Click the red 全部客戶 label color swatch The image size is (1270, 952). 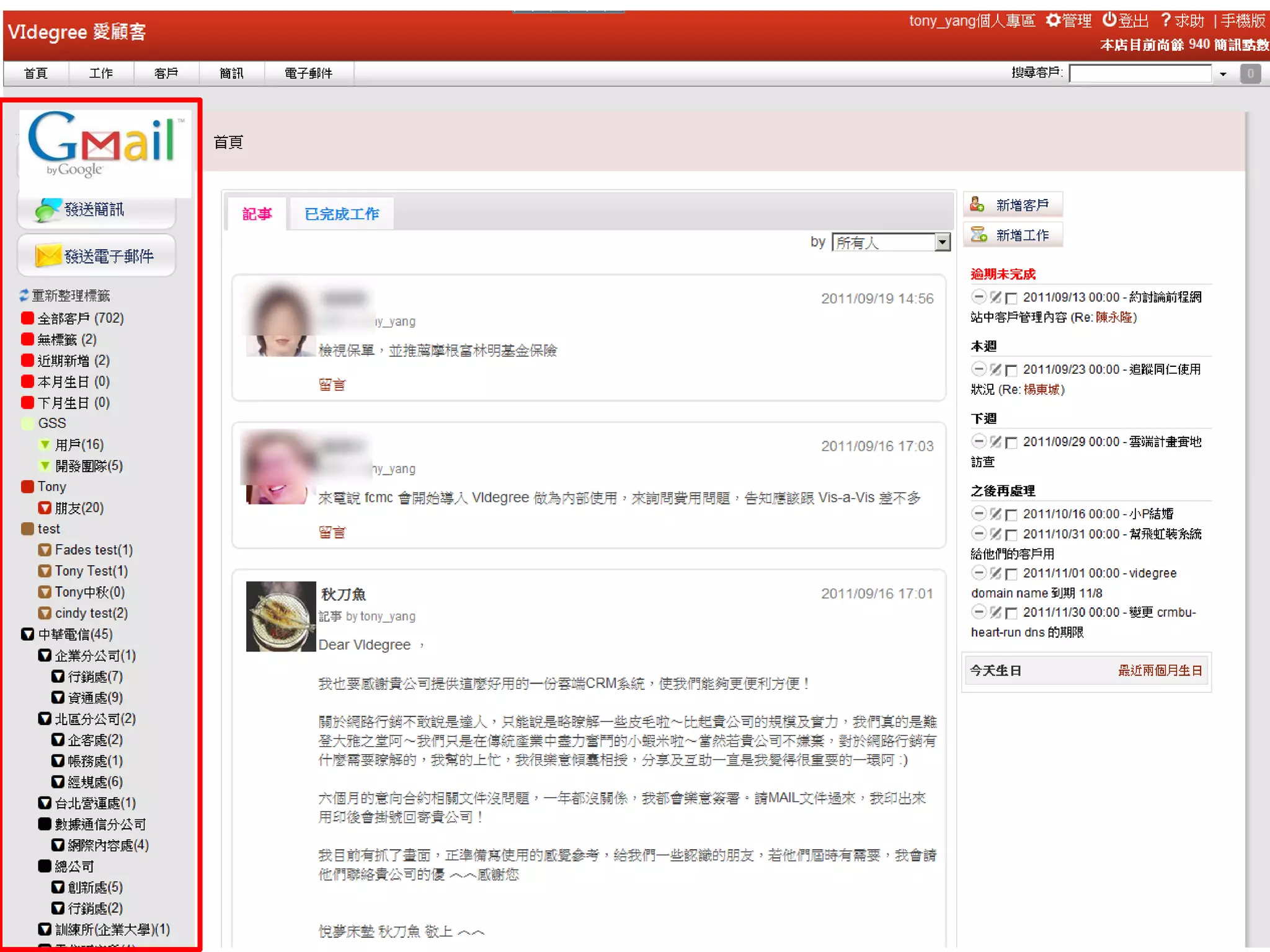(x=27, y=318)
